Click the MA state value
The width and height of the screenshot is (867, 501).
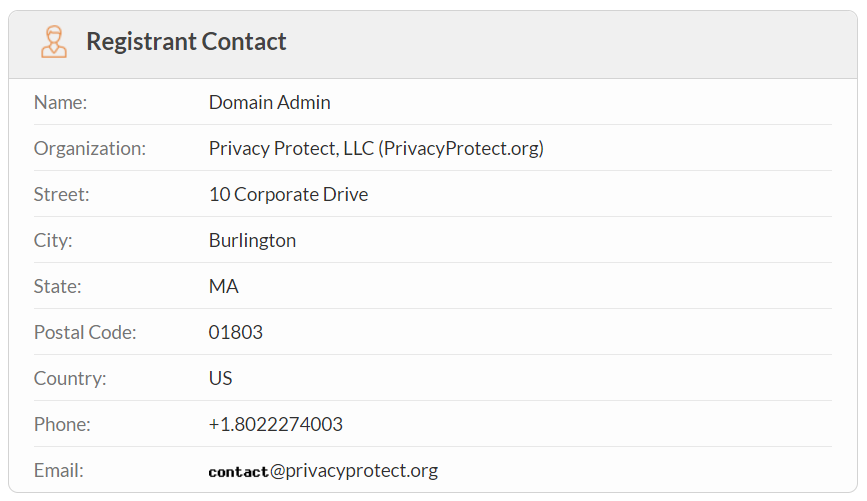pos(223,287)
